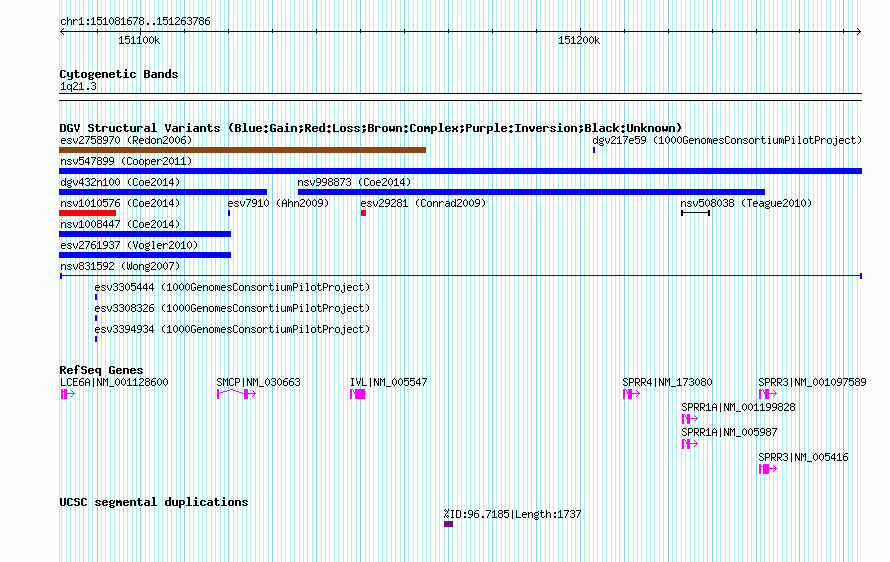
Task: Click the ruler's right arrow end
Action: (859, 32)
